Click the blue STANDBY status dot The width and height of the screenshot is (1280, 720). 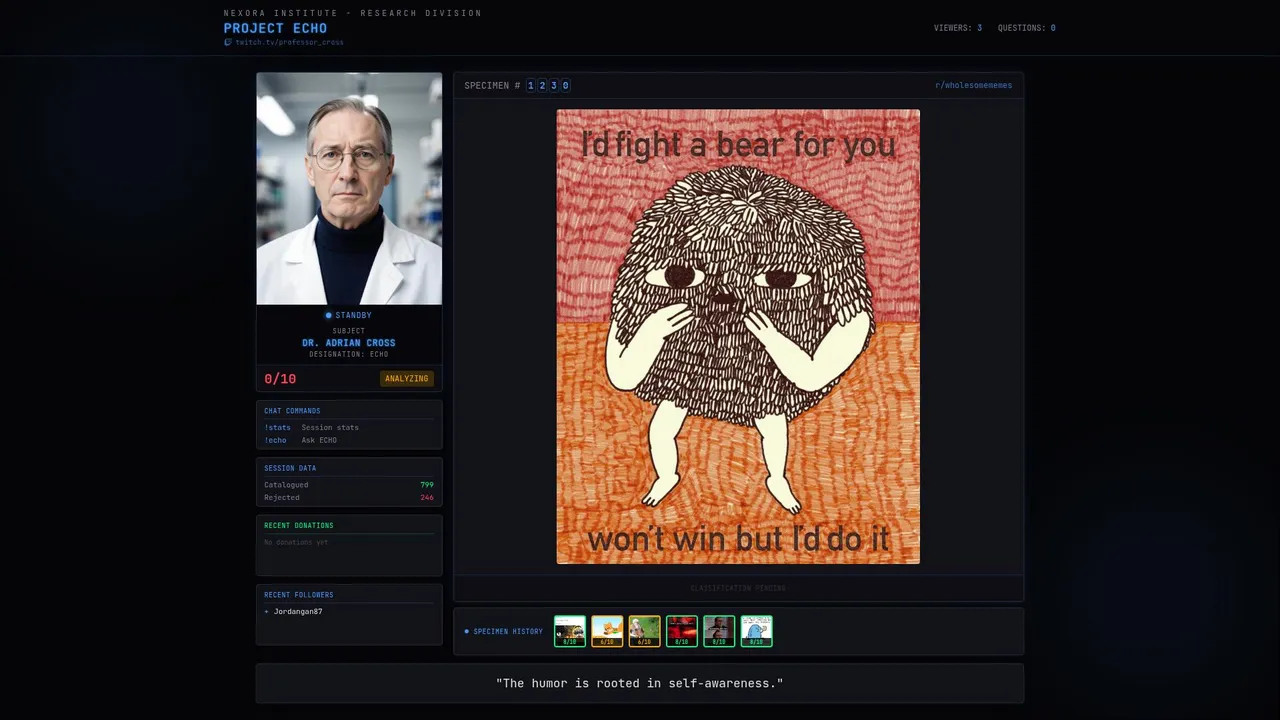click(x=328, y=316)
